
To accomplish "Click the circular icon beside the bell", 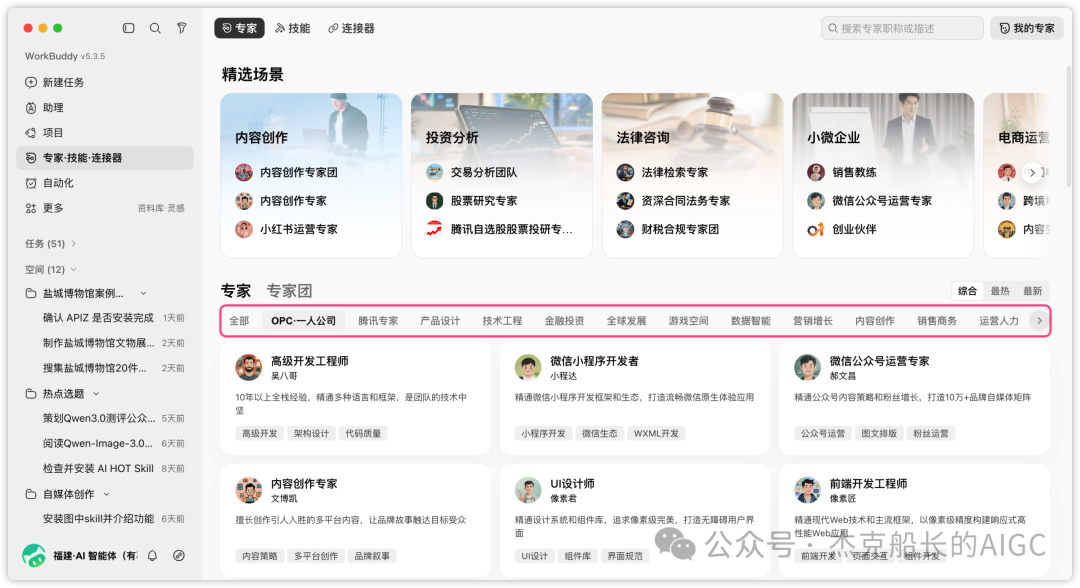I will 178,556.
